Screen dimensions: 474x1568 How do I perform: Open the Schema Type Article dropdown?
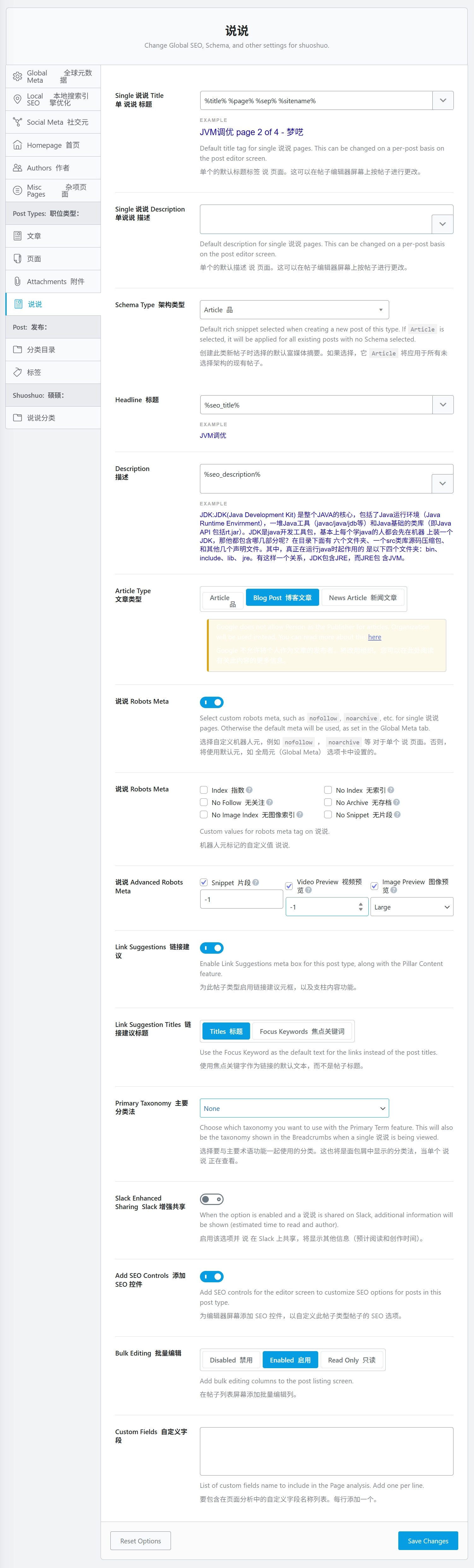coord(295,310)
